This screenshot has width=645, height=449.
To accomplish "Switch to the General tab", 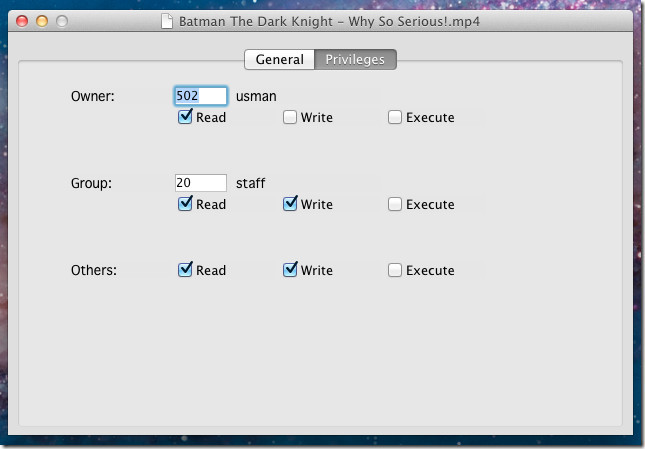I will [x=279, y=60].
